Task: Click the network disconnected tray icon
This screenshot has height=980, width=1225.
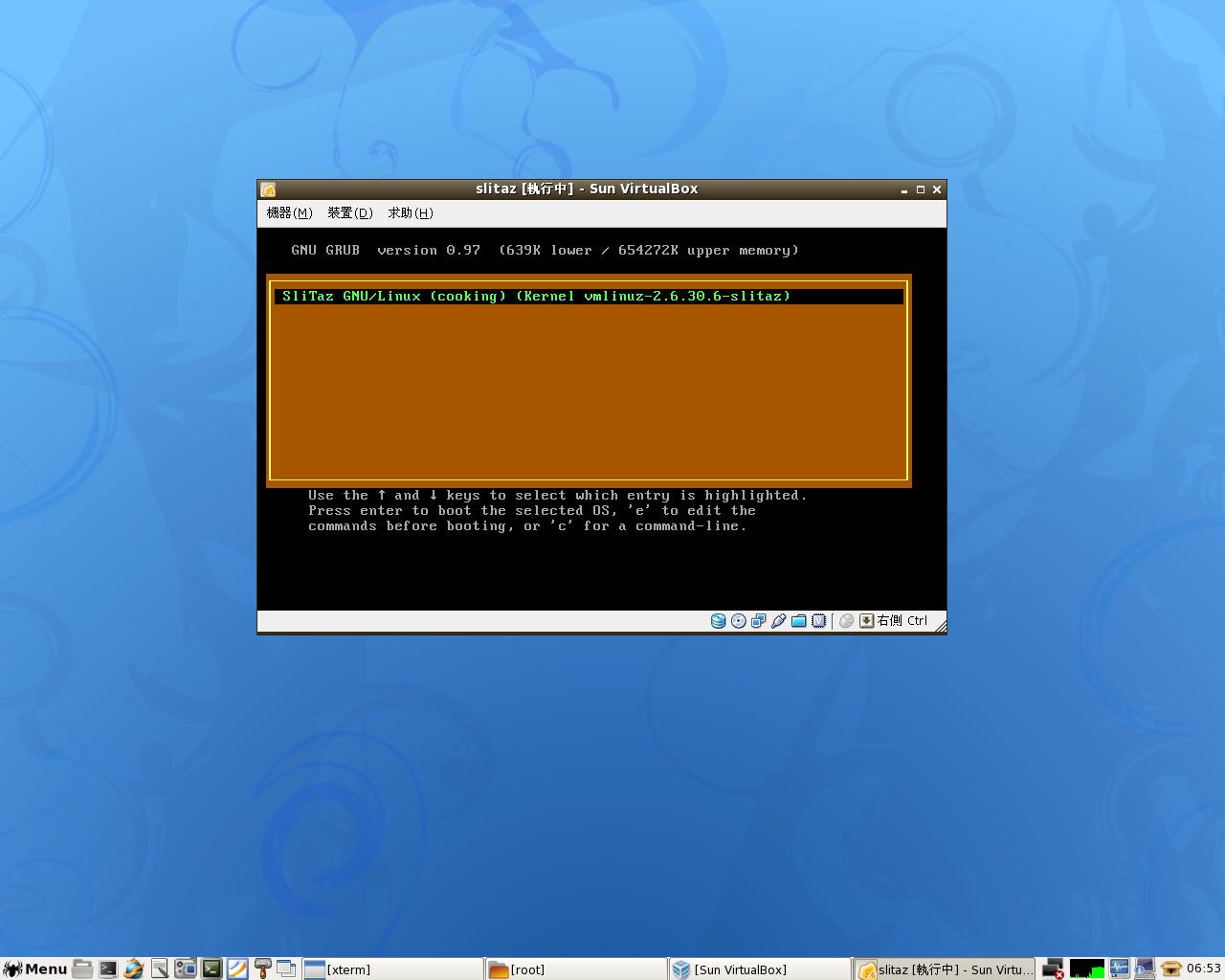Action: [x=1053, y=969]
